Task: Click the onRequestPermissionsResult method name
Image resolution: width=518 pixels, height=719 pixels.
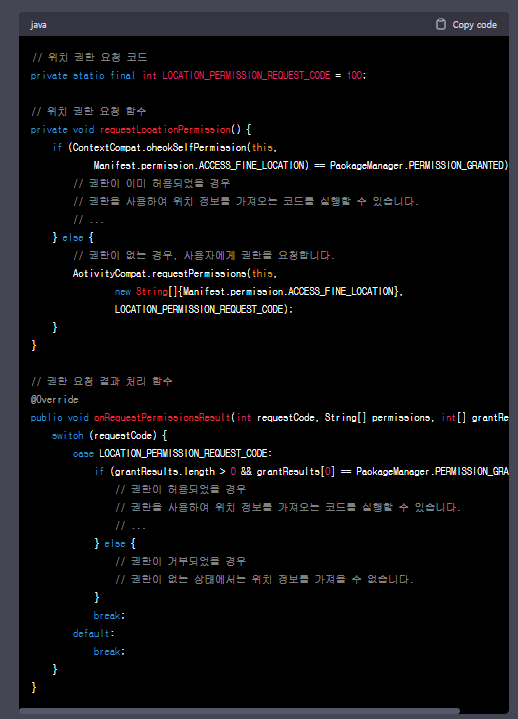Action: 162,417
